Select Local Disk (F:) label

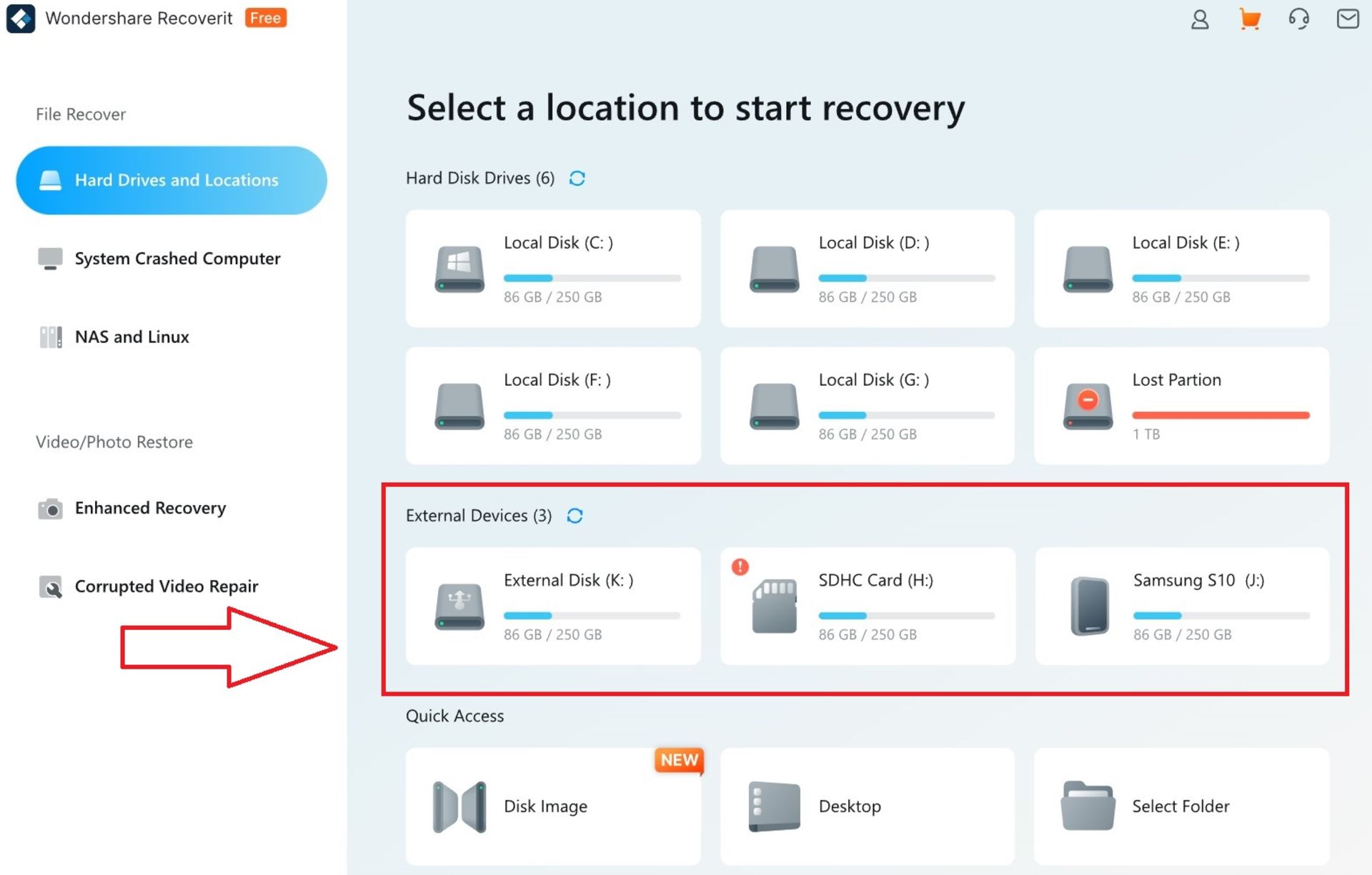coord(557,380)
